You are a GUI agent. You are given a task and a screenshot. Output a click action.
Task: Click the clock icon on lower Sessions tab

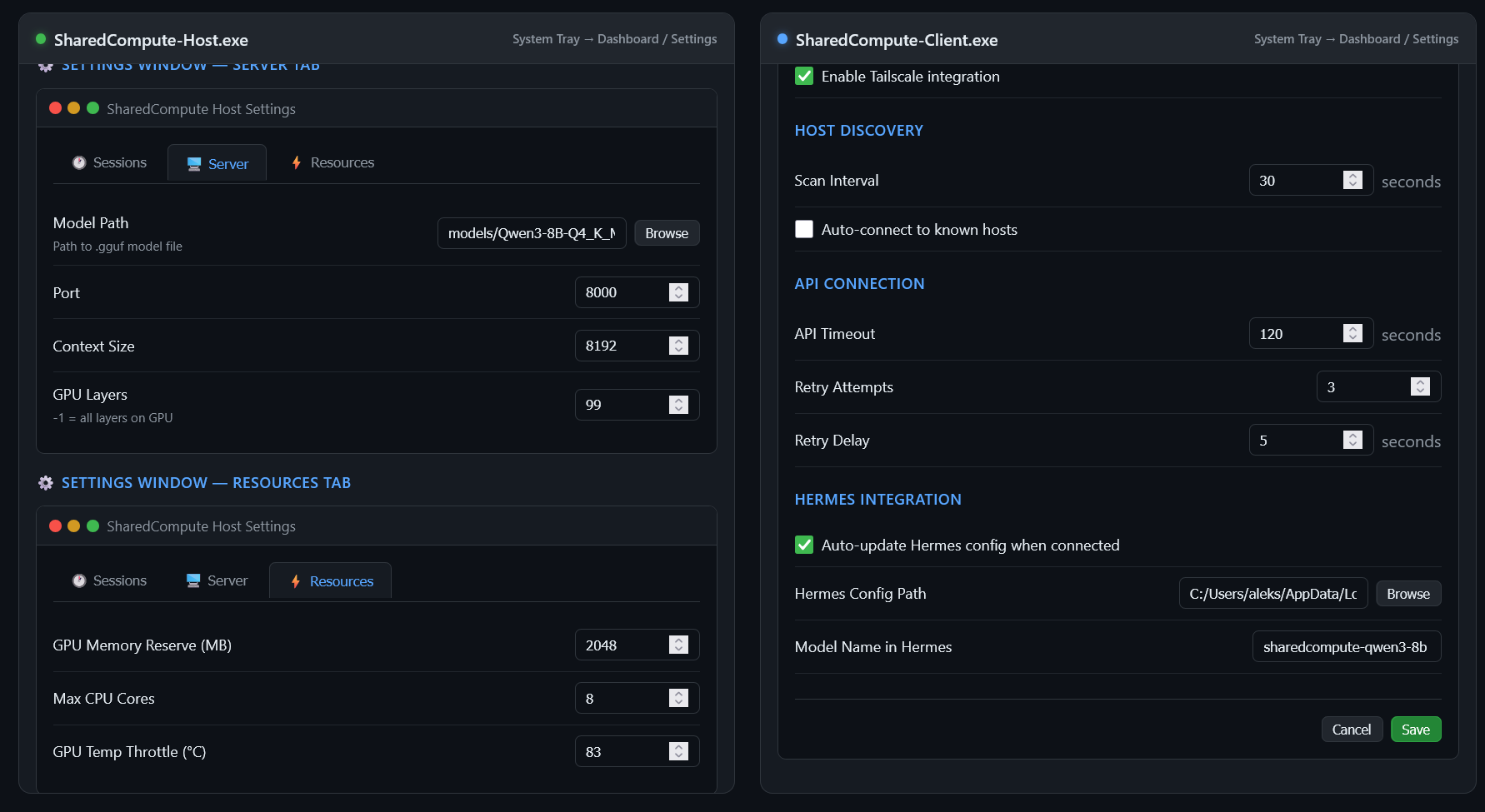79,580
